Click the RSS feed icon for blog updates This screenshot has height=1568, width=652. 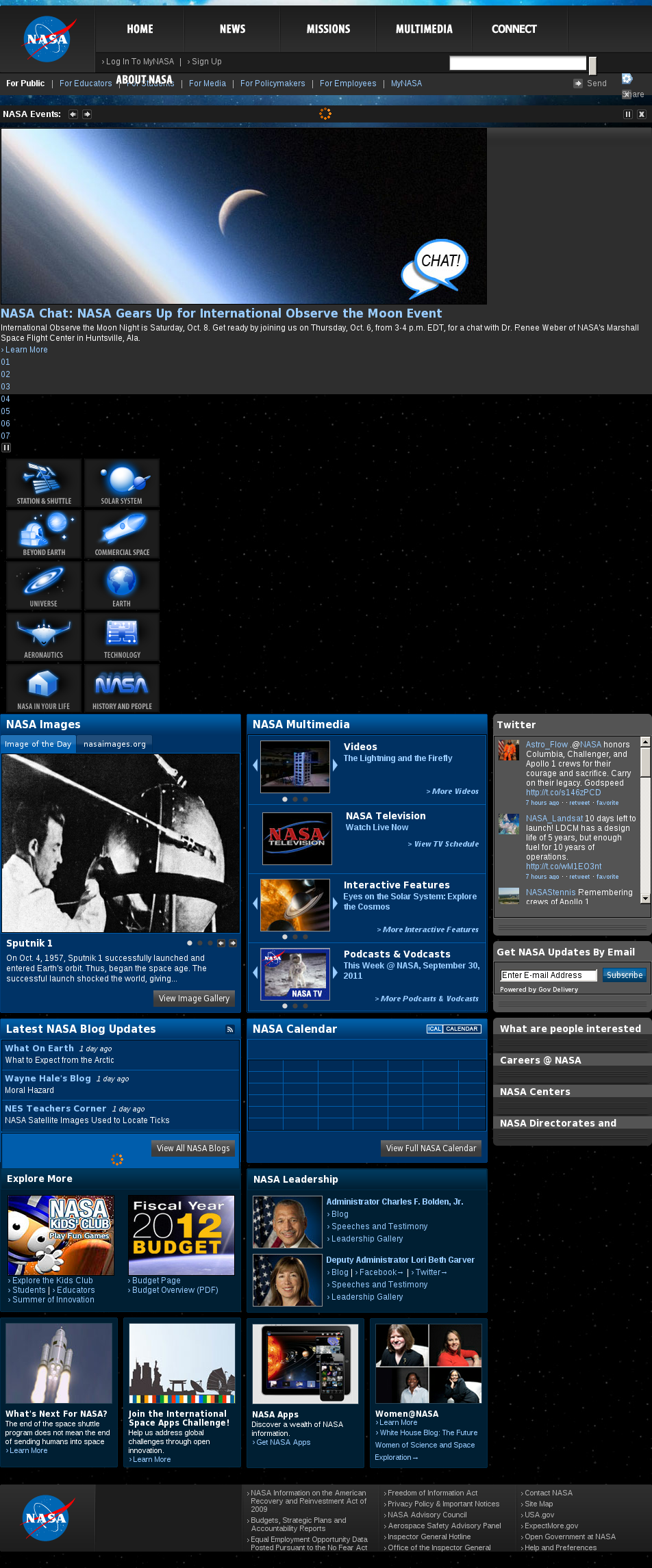click(230, 1029)
